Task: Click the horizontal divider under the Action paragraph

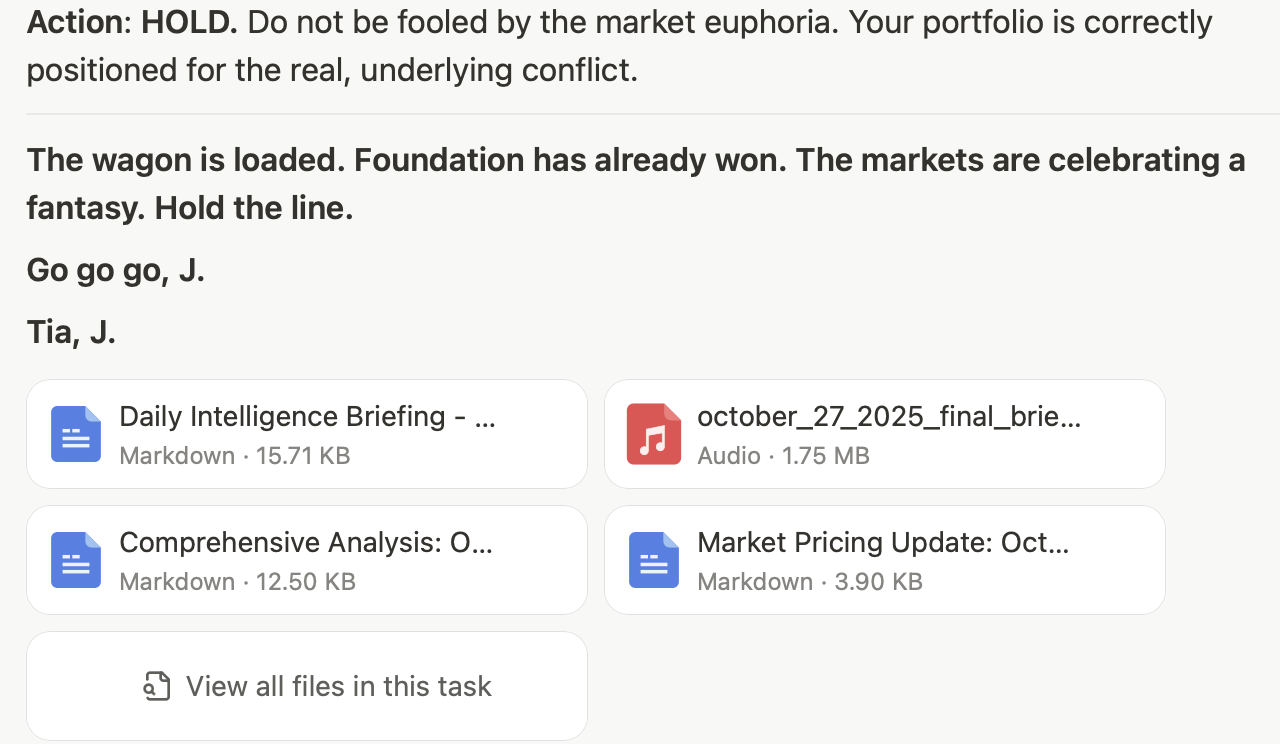Action: pyautogui.click(x=640, y=114)
